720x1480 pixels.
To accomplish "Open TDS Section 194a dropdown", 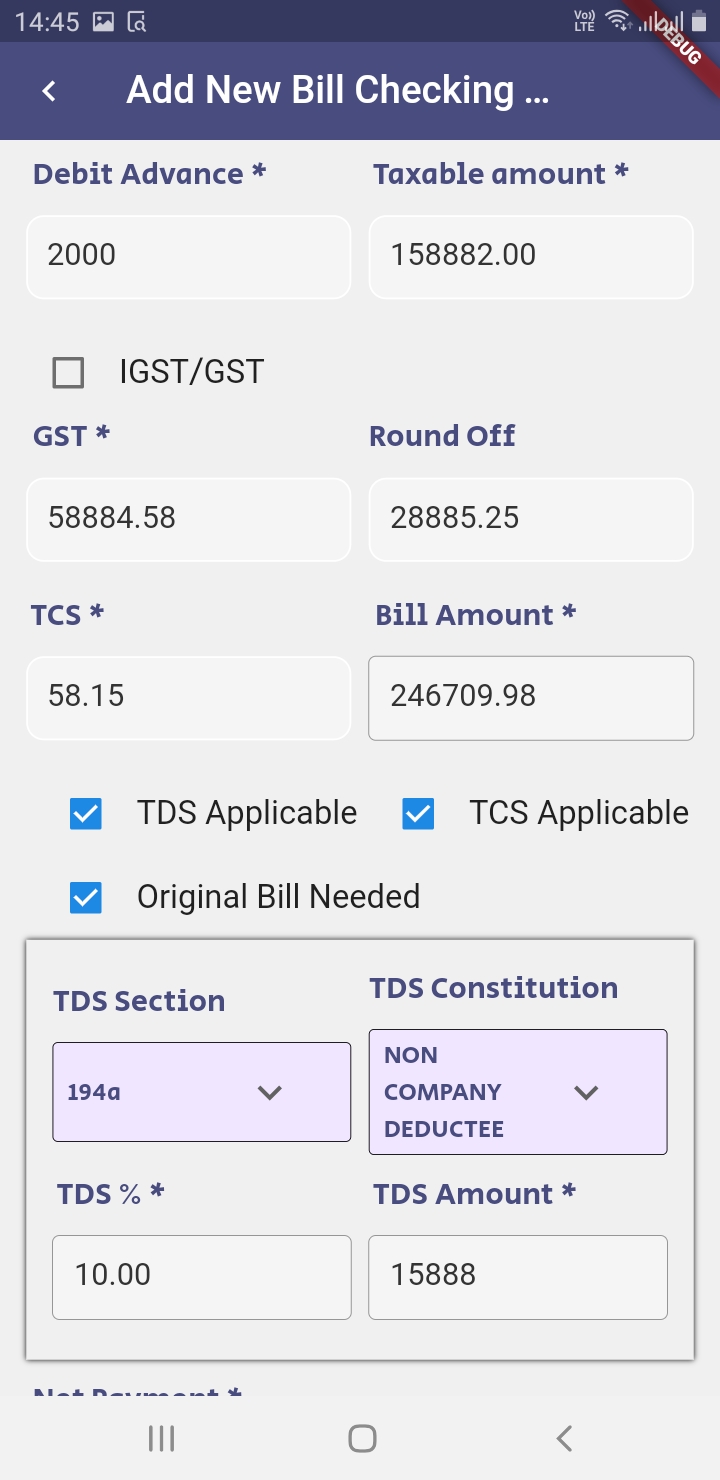I will pyautogui.click(x=201, y=1092).
